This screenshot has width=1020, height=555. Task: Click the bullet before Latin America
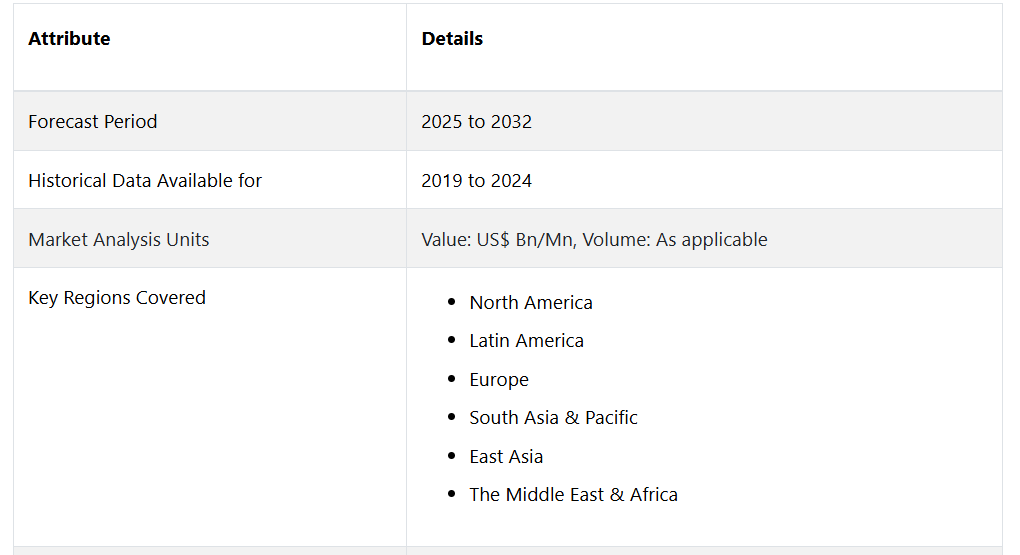(x=451, y=340)
